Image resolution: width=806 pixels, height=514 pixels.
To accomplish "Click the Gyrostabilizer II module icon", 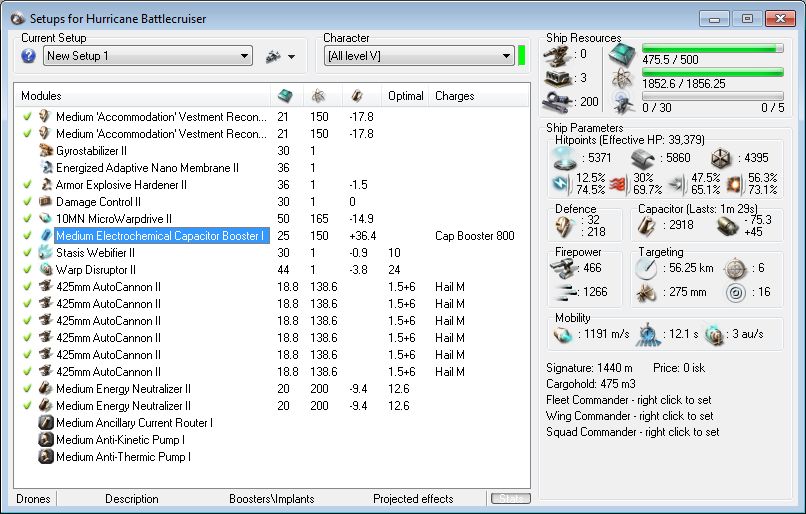I will pos(45,151).
